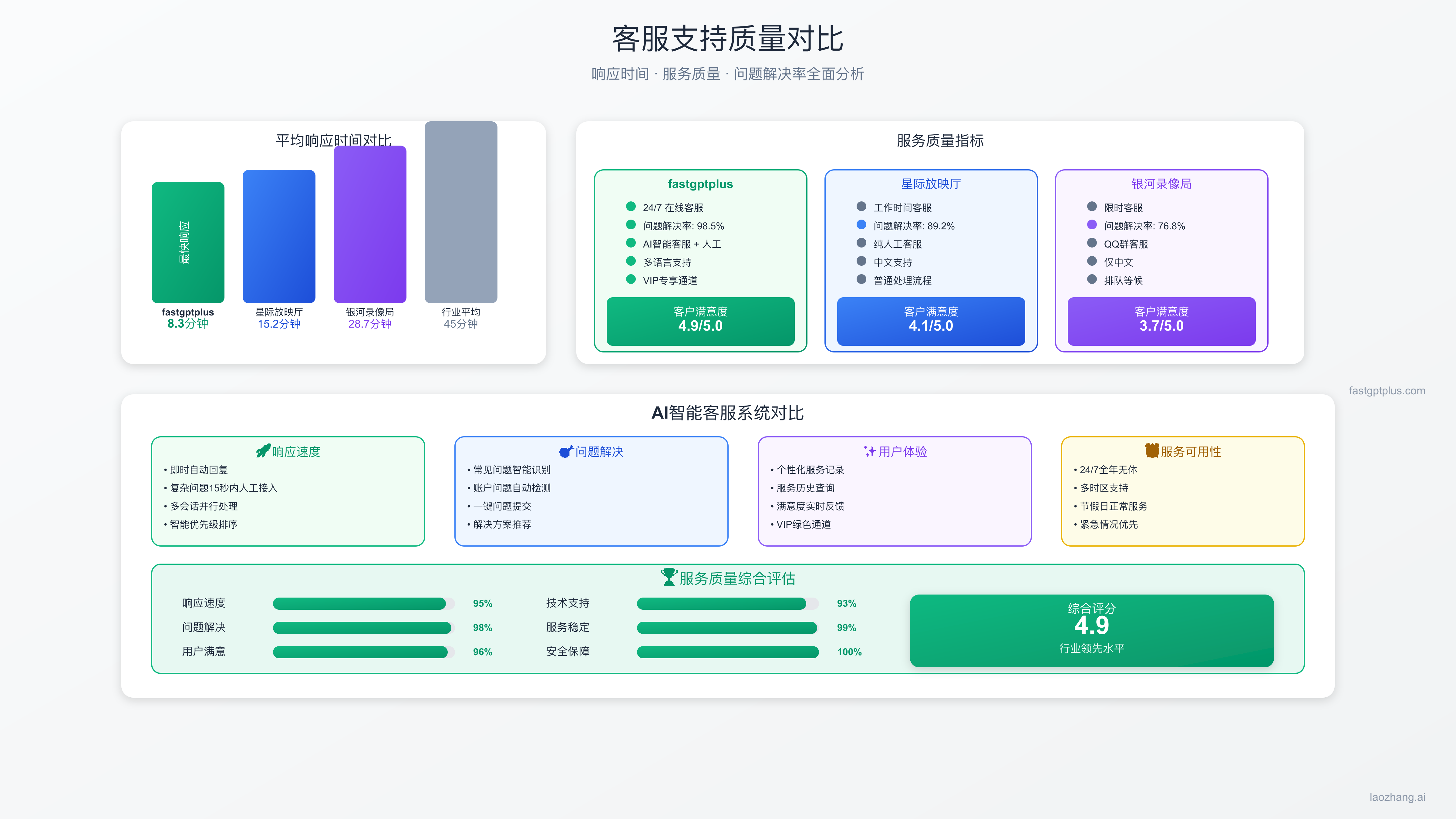Click the fastgptplus.com watermark link
Screen dimensions: 1456x819
[1387, 391]
